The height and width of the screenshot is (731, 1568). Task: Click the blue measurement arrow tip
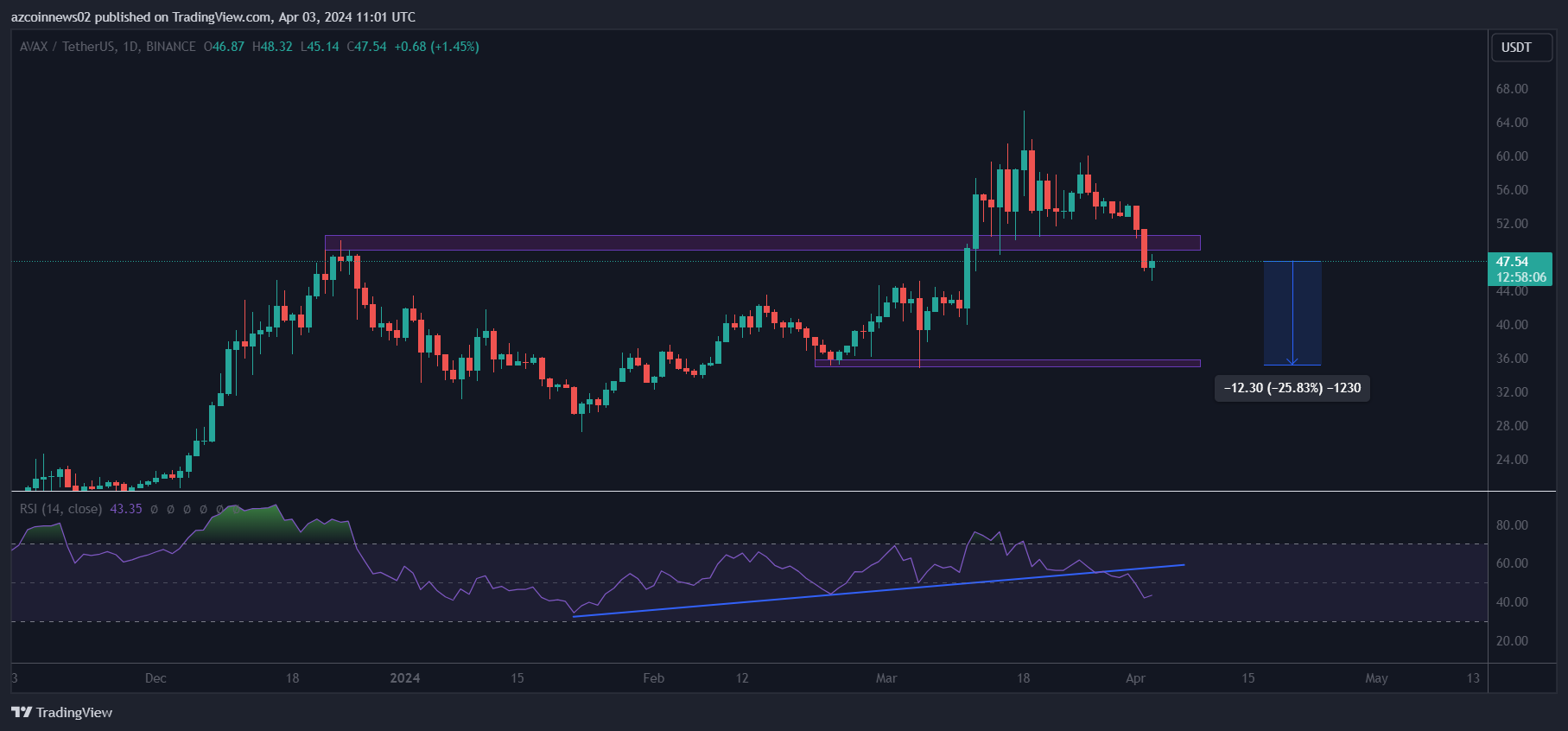1292,362
